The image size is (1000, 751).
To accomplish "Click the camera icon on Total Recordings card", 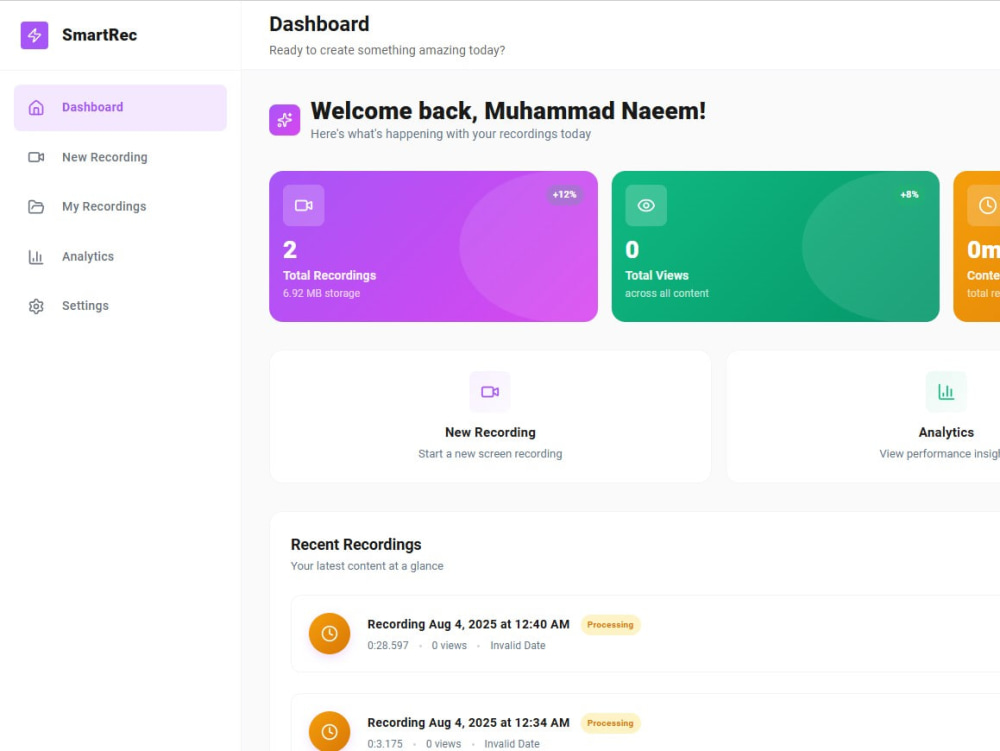I will [x=304, y=205].
